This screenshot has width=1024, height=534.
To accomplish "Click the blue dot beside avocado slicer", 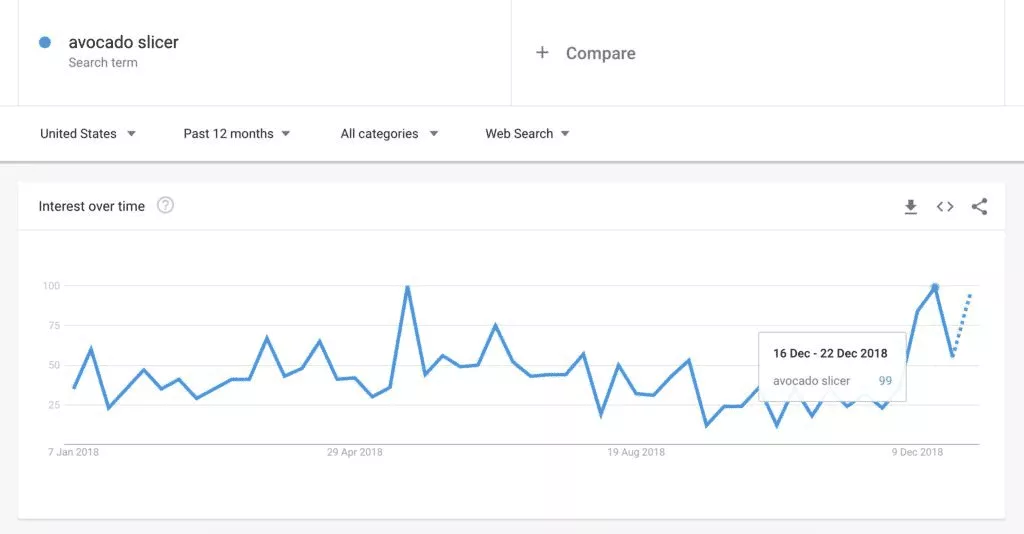I will pos(45,42).
